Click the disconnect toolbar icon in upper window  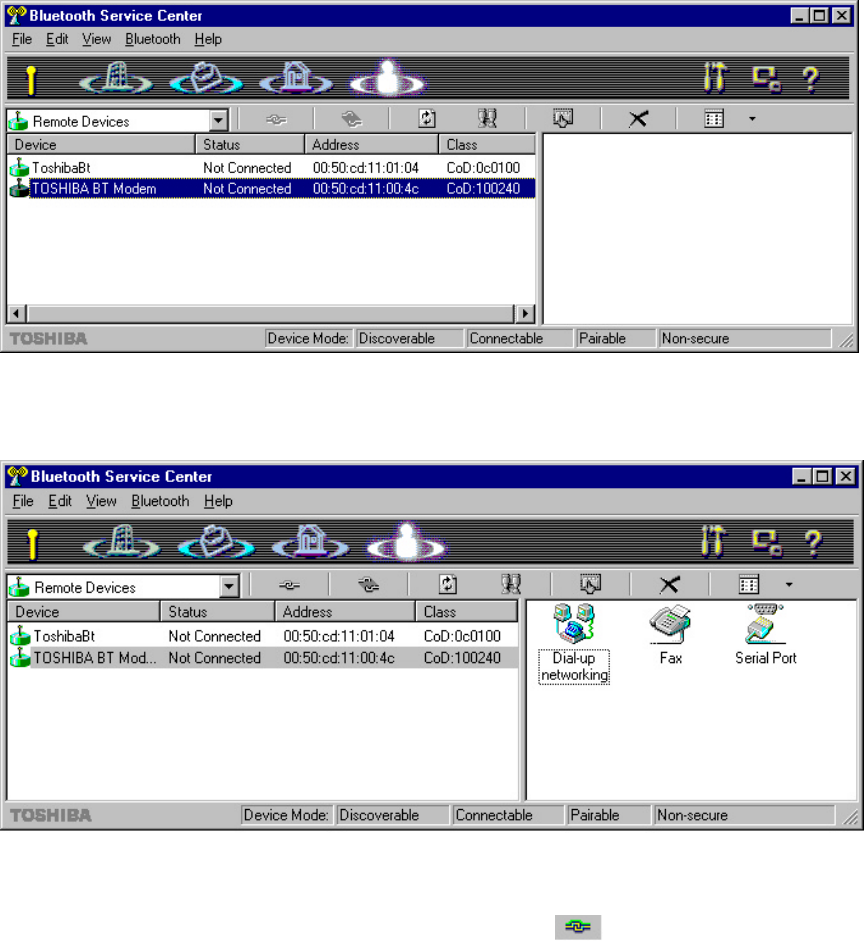[x=352, y=119]
